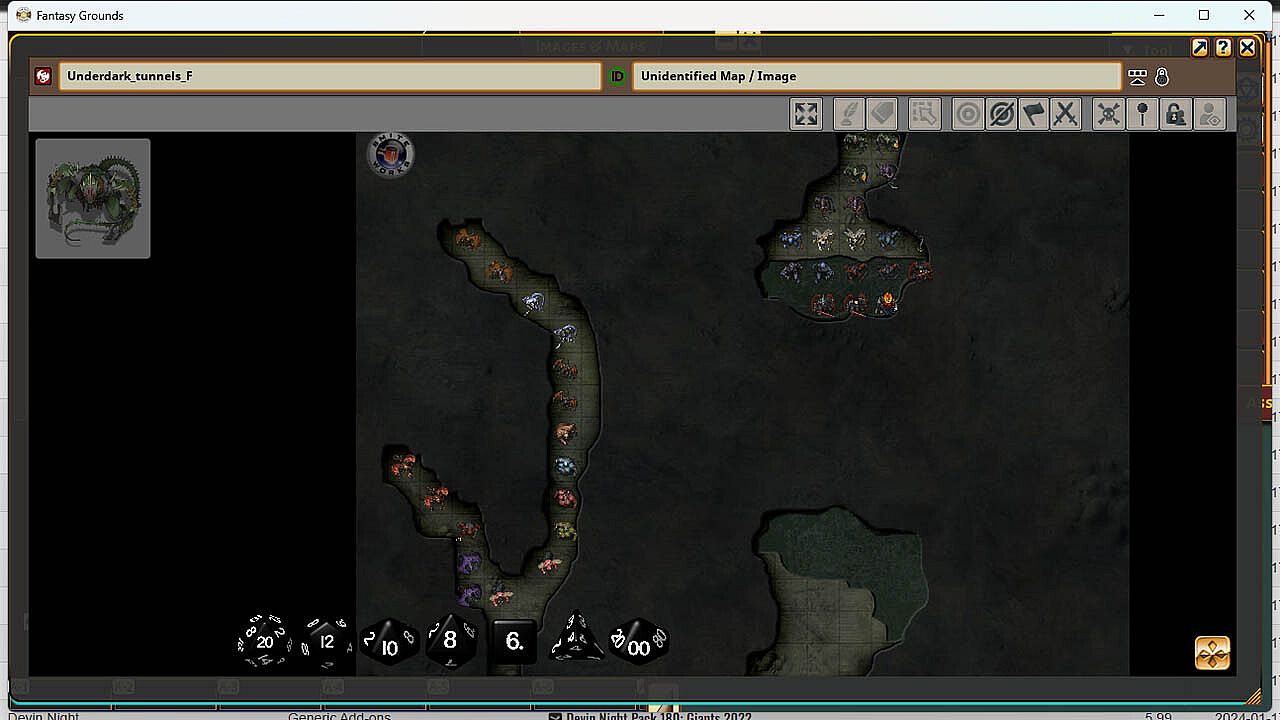Click the Underdark_tunnels_F name field
The image size is (1280, 720).
330,76
